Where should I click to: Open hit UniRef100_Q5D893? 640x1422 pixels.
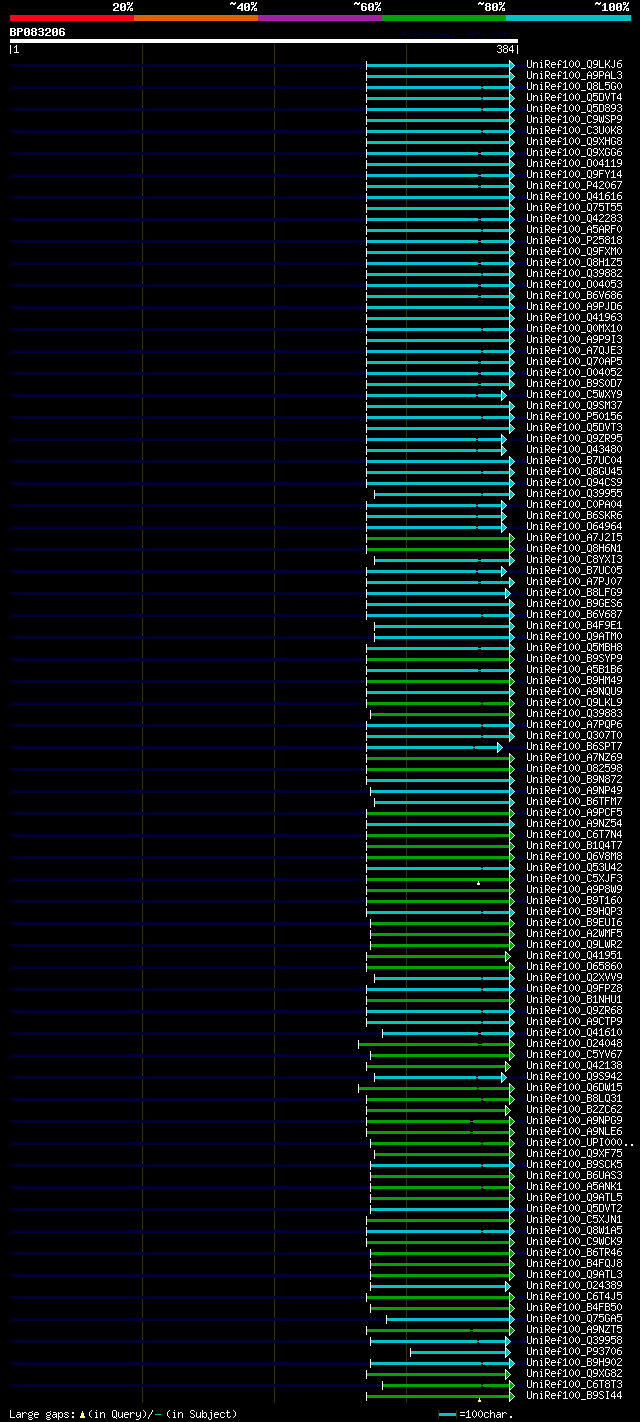click(574, 108)
